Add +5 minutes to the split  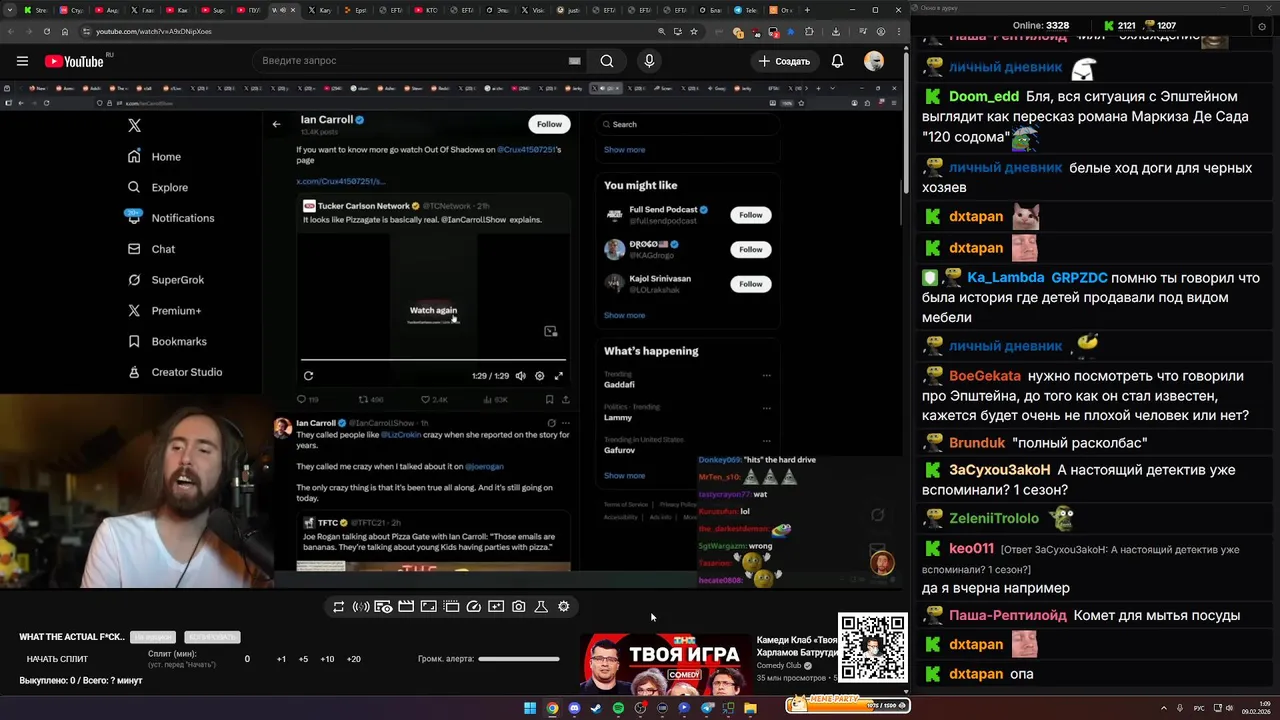point(303,659)
